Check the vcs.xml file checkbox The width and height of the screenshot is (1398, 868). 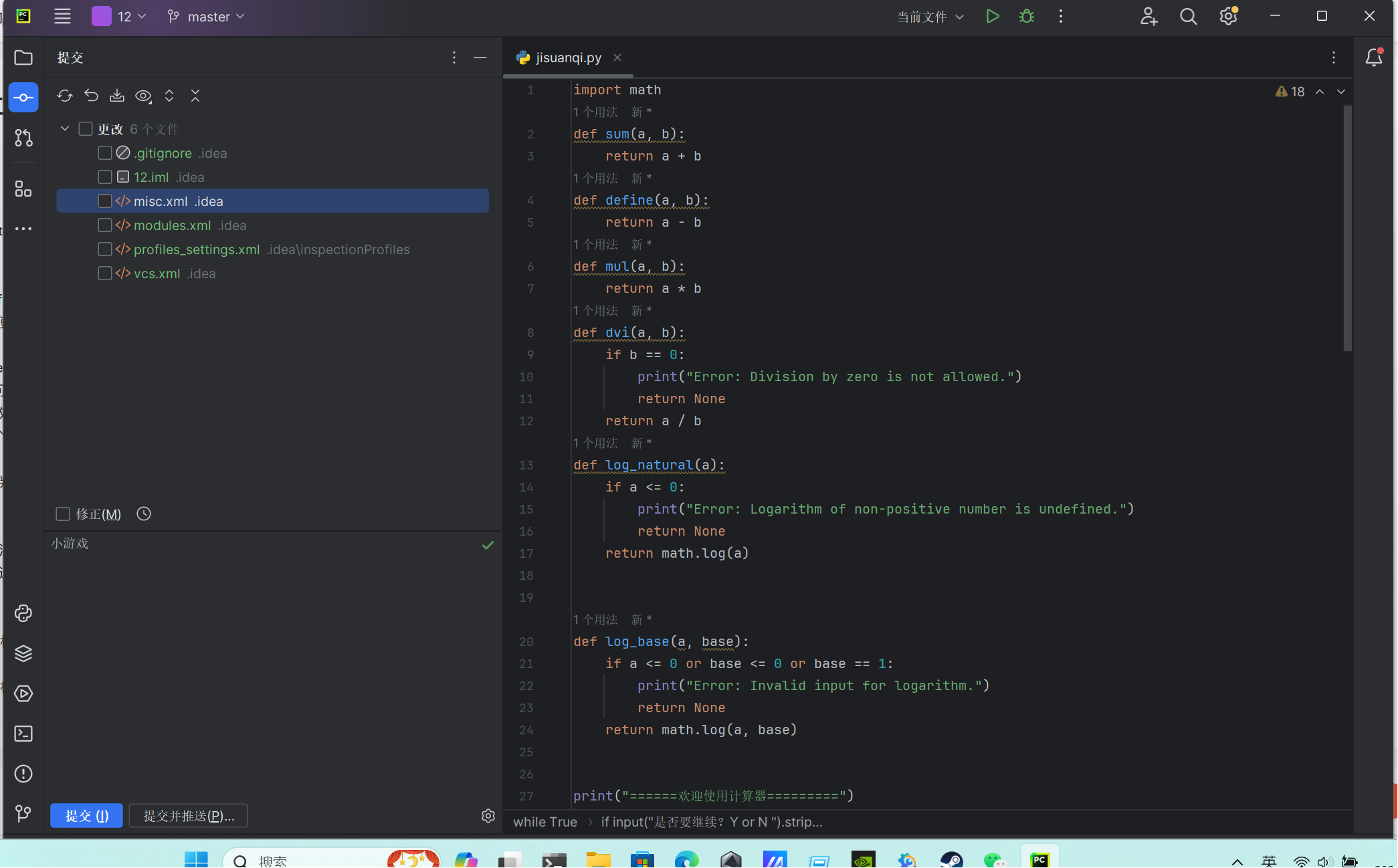104,274
